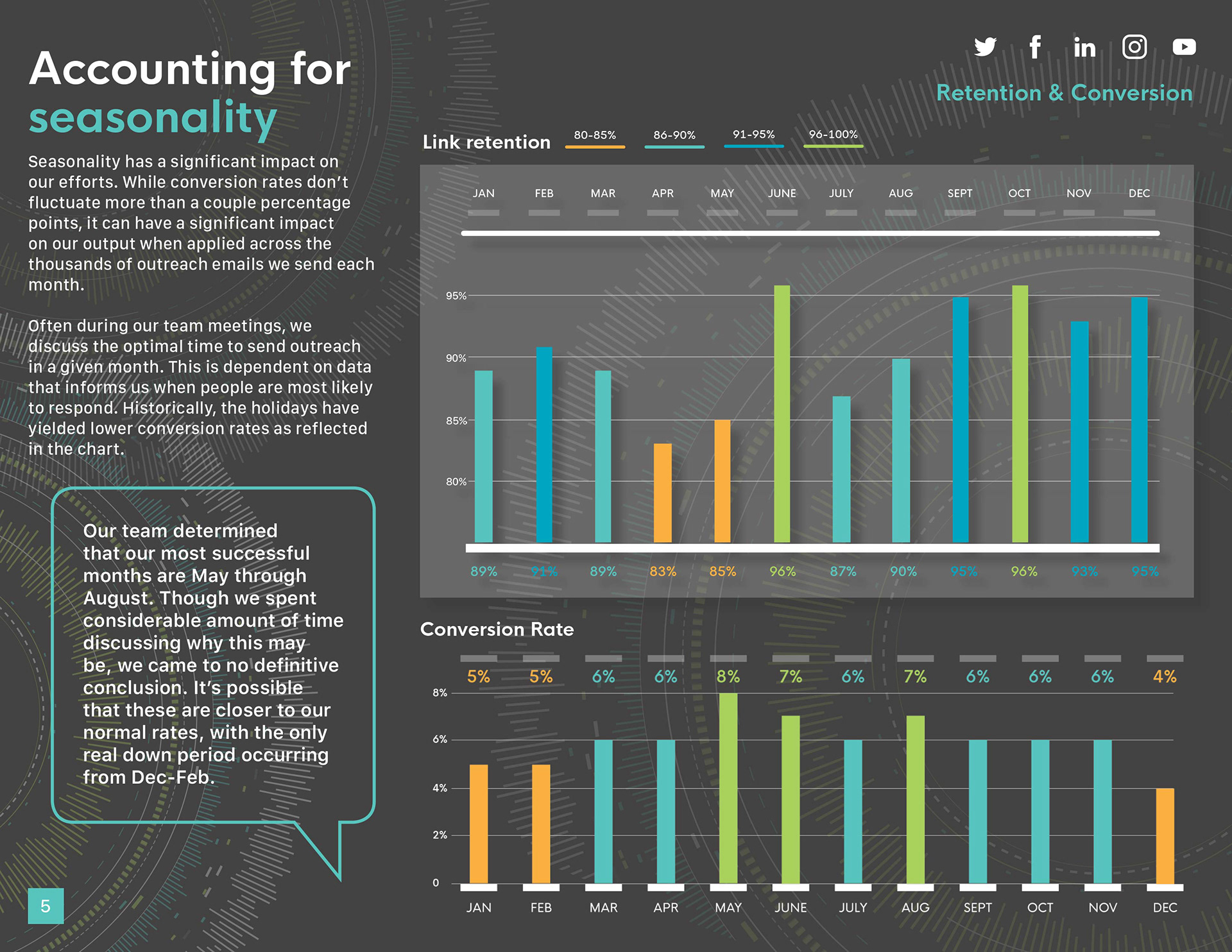
Task: Select the January conversion bar at 5%
Action: (479, 824)
